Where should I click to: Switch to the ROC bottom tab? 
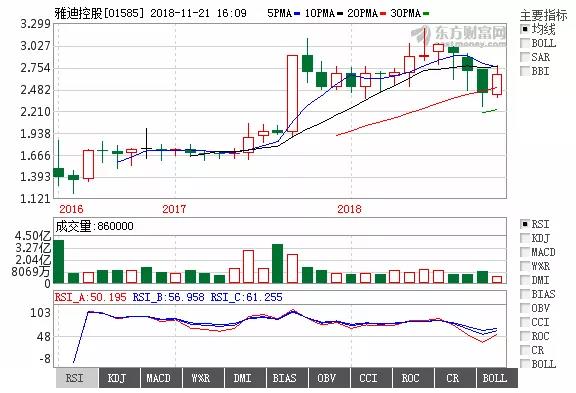point(413,378)
